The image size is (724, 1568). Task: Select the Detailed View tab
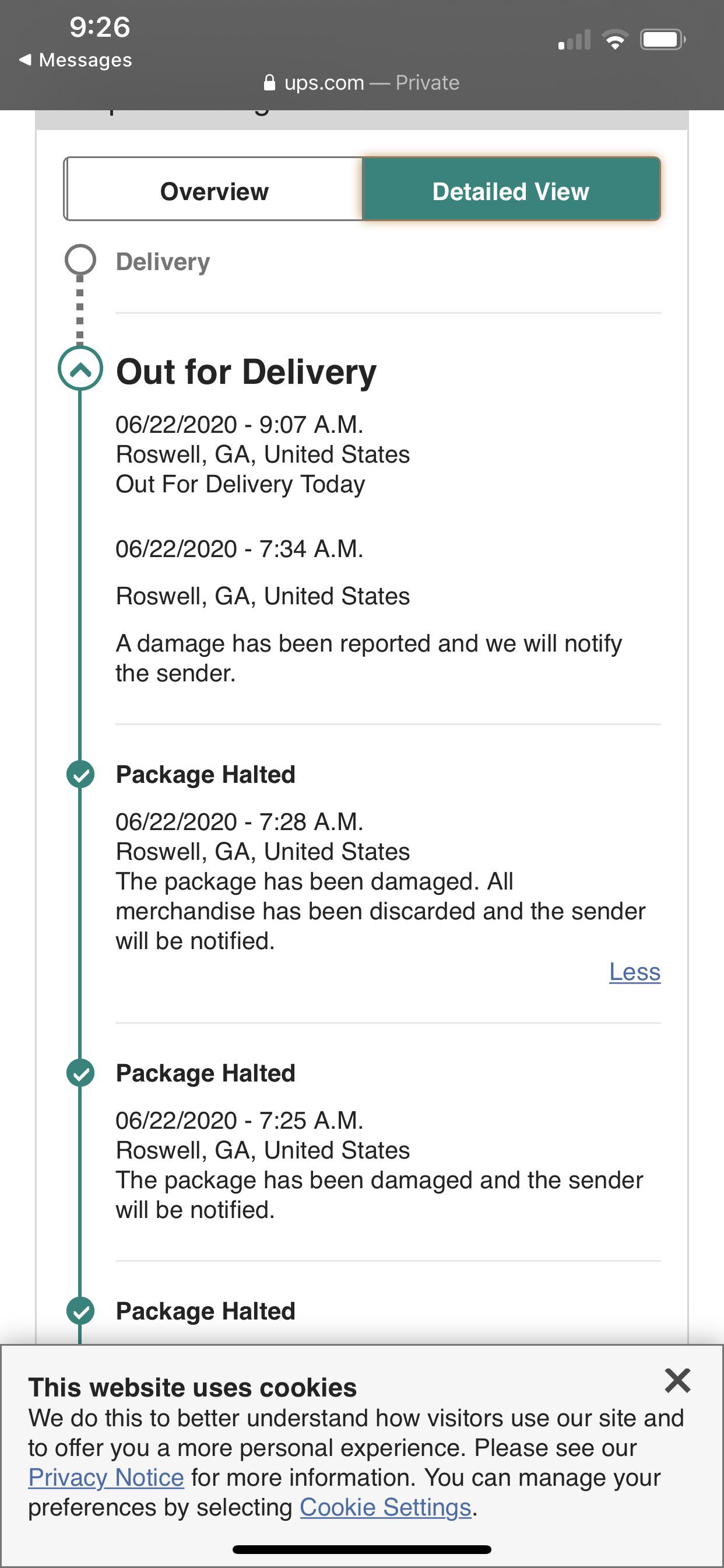(x=510, y=191)
